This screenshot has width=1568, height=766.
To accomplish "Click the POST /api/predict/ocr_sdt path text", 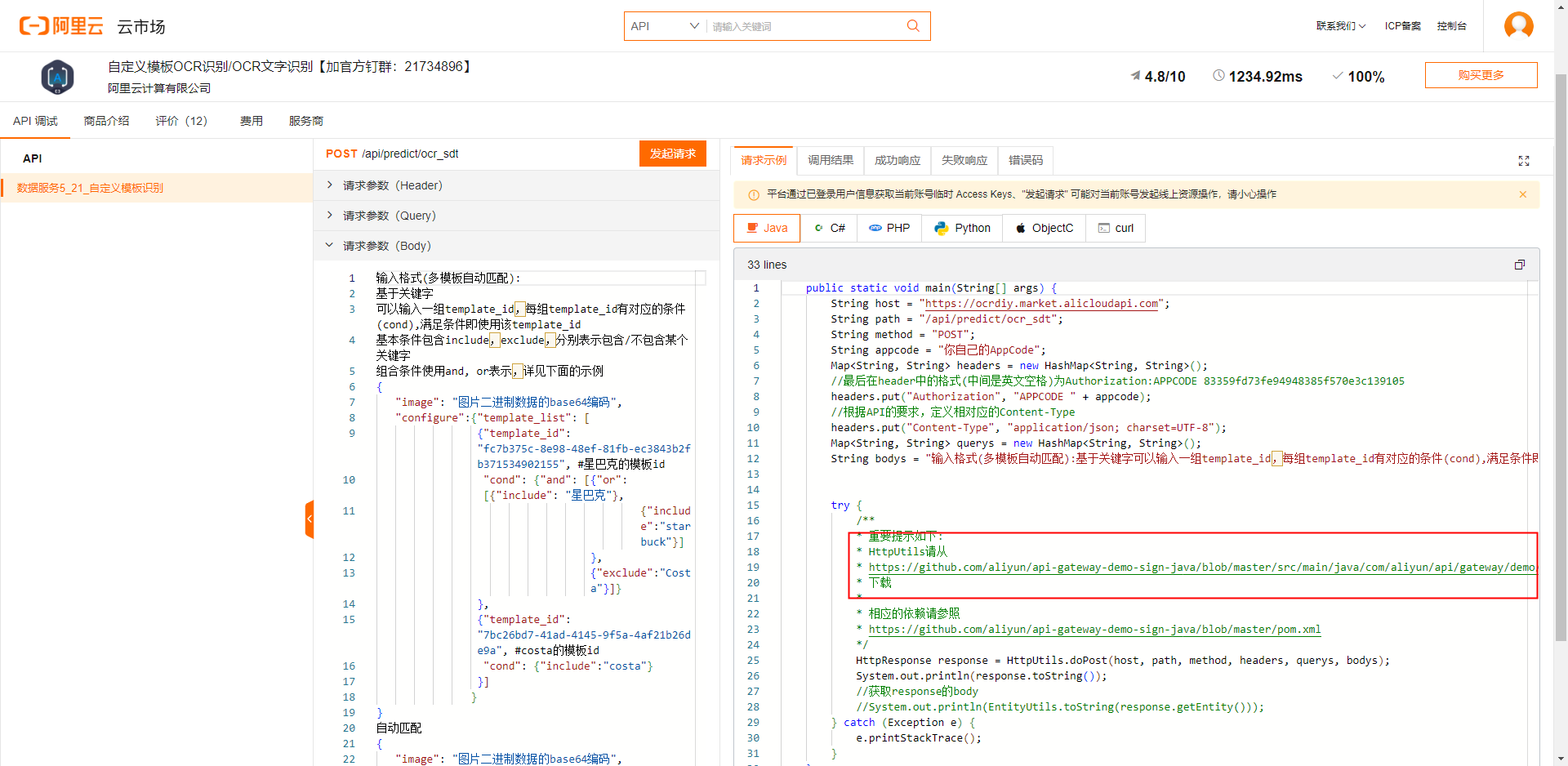I will tap(392, 154).
